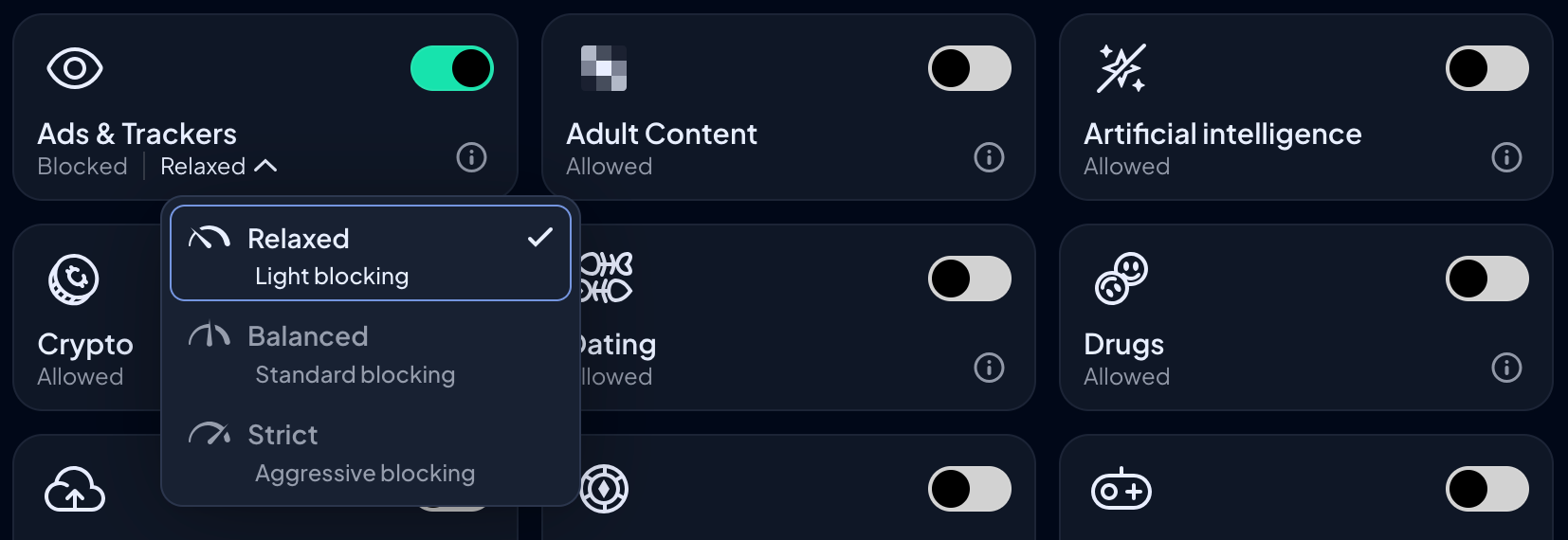Click the casino chip category icon
Screen dimensions: 1568x540
pos(604,490)
